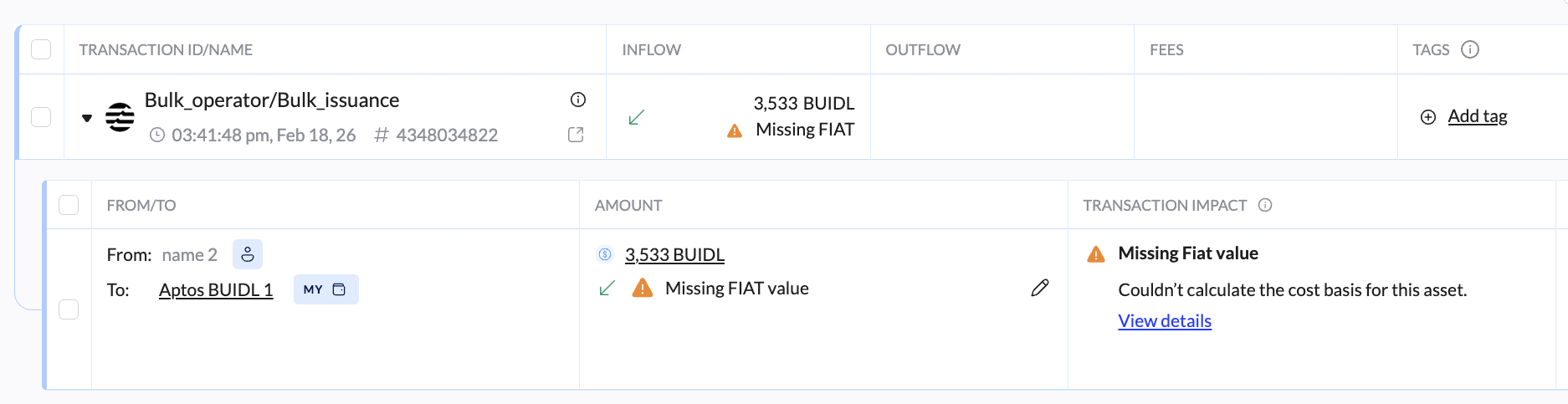This screenshot has width=1568, height=404.
Task: Click the Tags column info icon
Action: (1470, 49)
